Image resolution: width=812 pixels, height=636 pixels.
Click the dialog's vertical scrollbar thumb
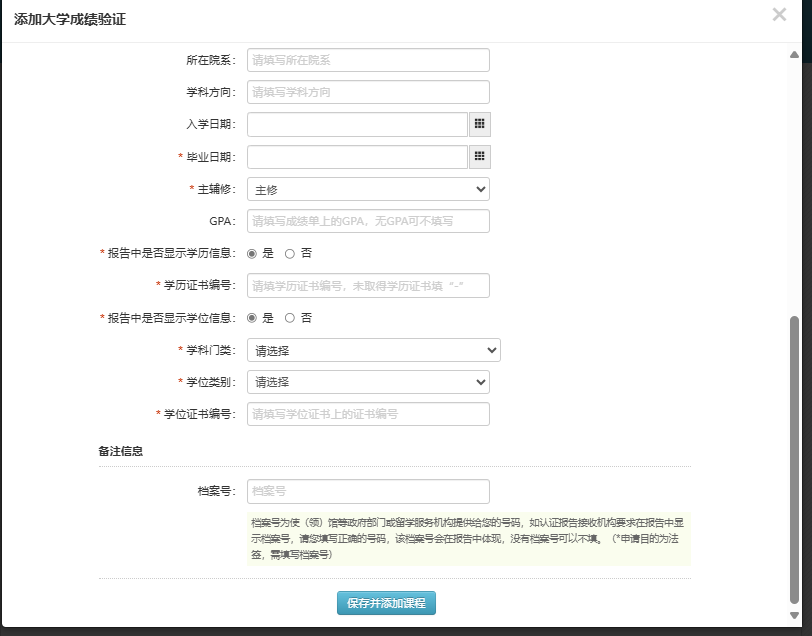tap(795, 460)
